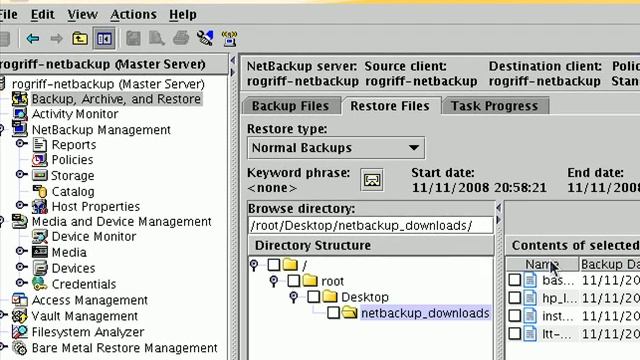Collapse the Desktop directory node
Viewport: 640px width, 360px height.
(294, 297)
